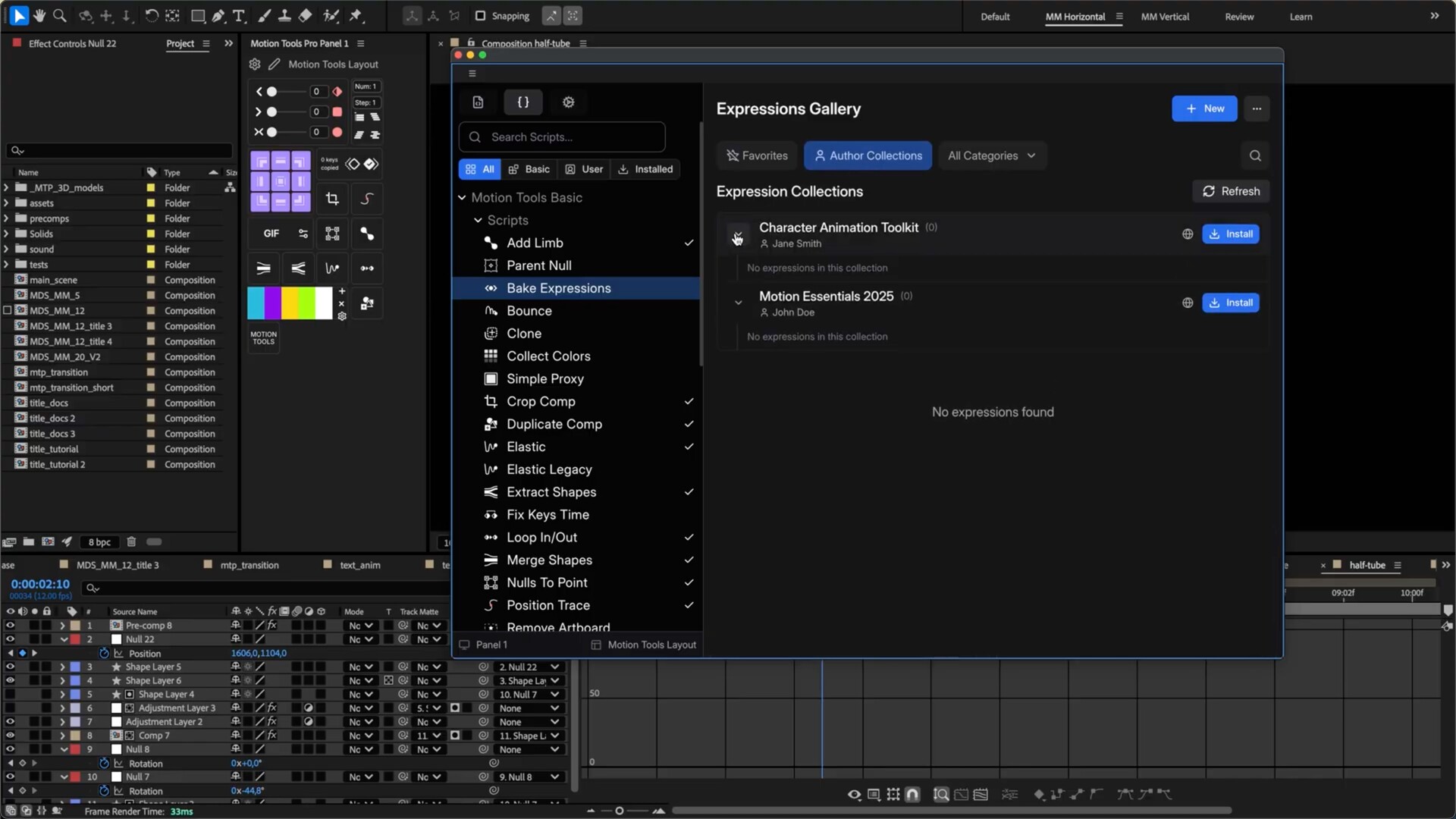Screen dimensions: 1456x819
Task: Click the Refresh collections button
Action: pyautogui.click(x=1231, y=191)
